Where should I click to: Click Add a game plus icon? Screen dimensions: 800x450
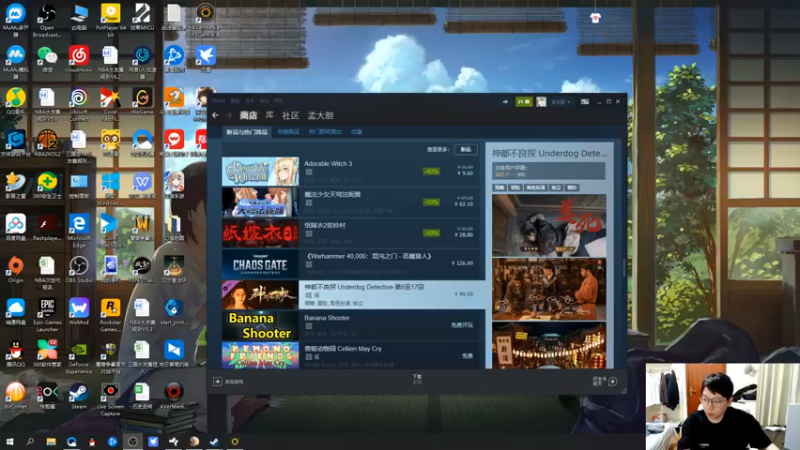[x=217, y=382]
